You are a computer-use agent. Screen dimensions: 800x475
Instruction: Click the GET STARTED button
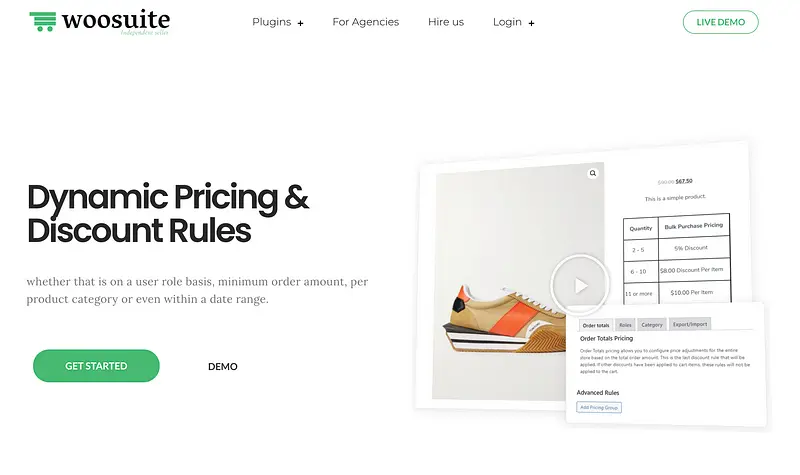pos(96,366)
